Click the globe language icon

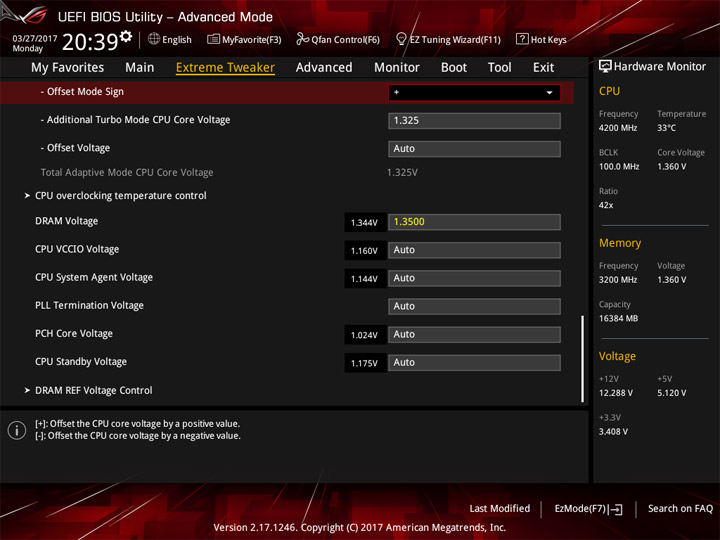point(154,39)
